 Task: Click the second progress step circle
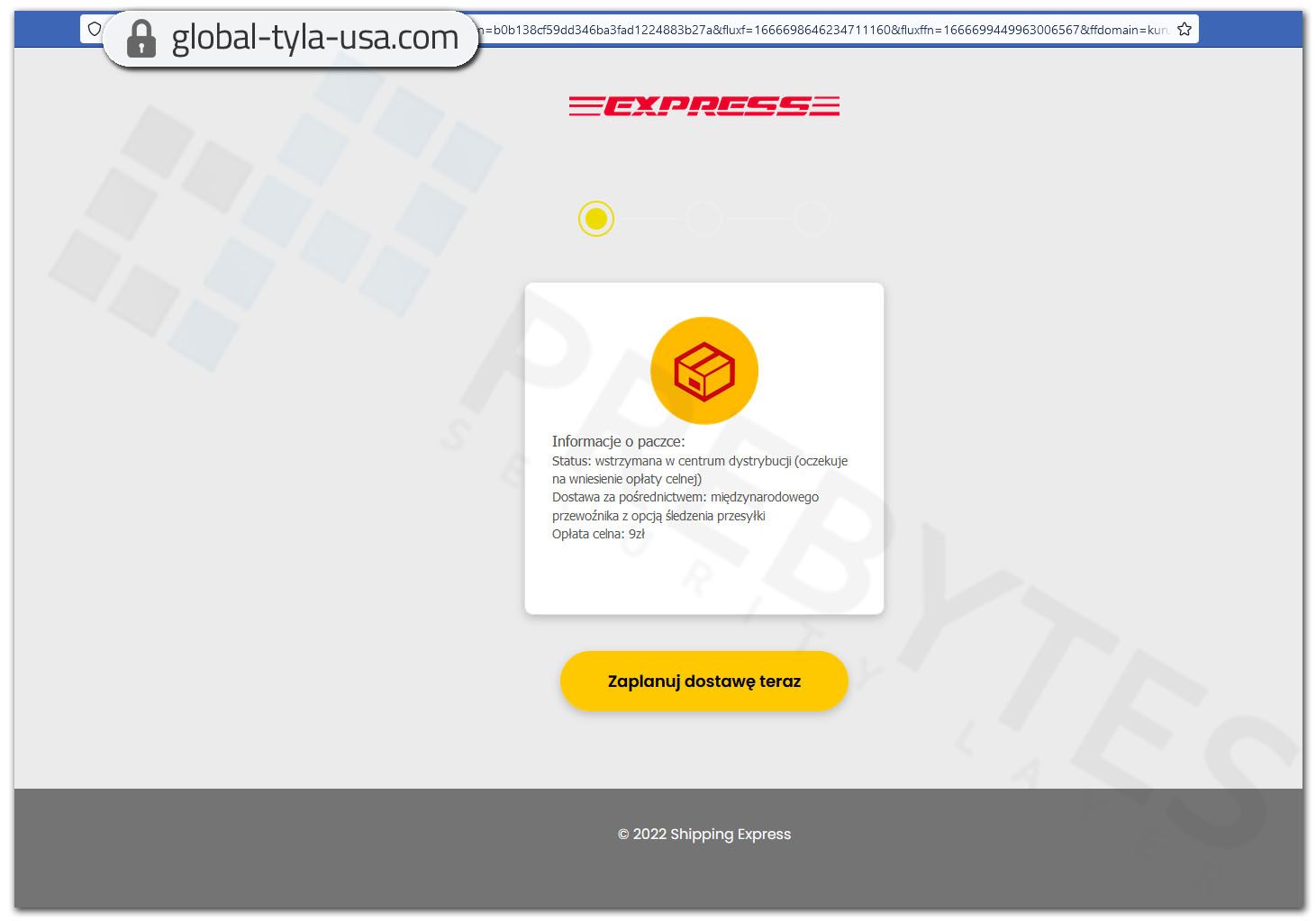coord(704,219)
